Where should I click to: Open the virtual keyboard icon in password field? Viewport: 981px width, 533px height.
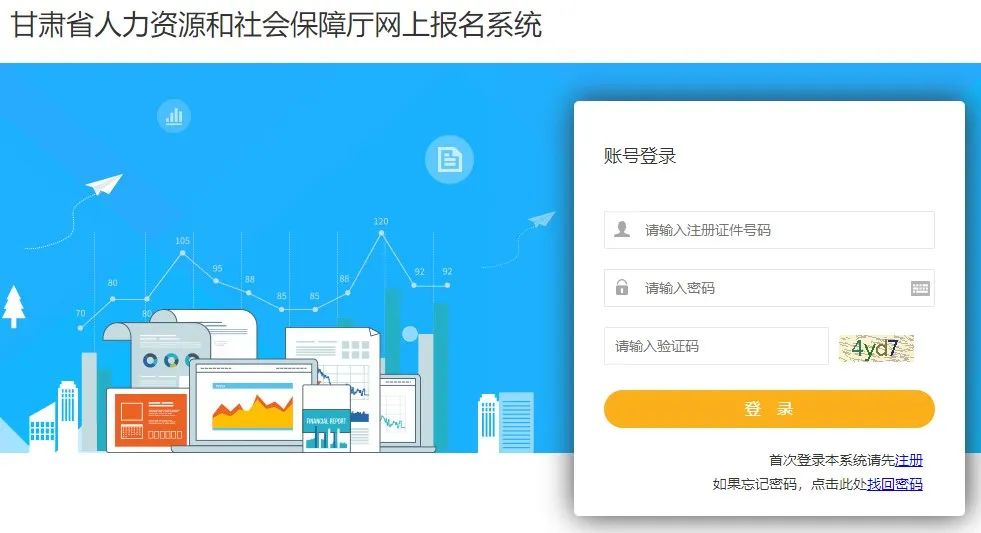(920, 288)
